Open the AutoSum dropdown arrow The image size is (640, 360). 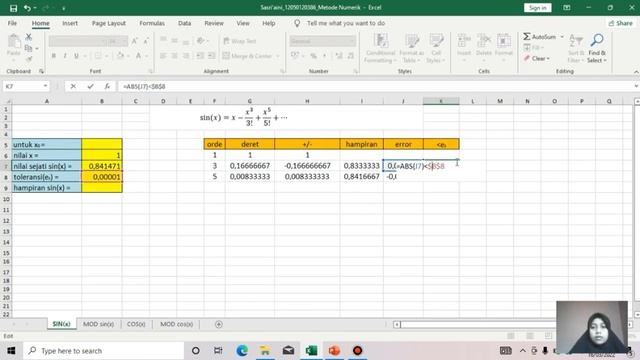click(x=562, y=37)
